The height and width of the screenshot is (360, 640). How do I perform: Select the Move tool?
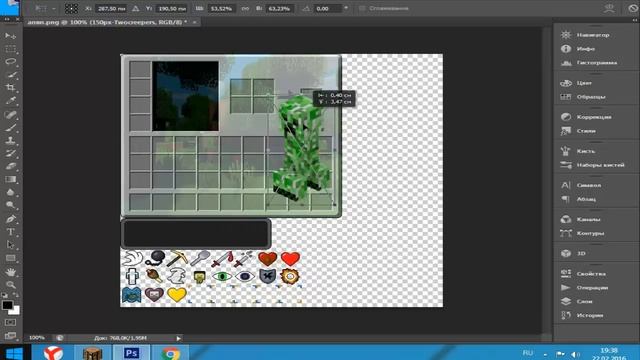coord(10,36)
